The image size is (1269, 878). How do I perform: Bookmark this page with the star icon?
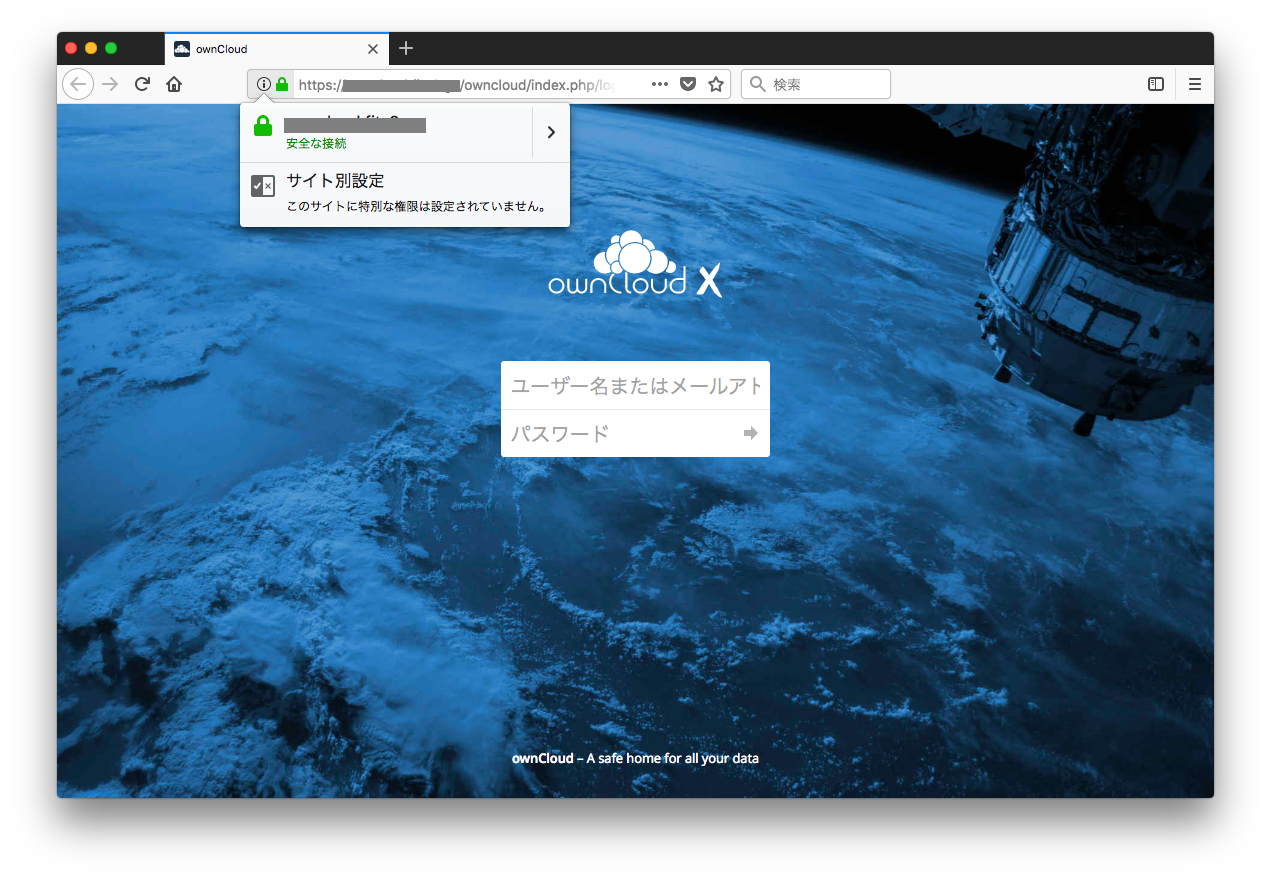click(716, 85)
